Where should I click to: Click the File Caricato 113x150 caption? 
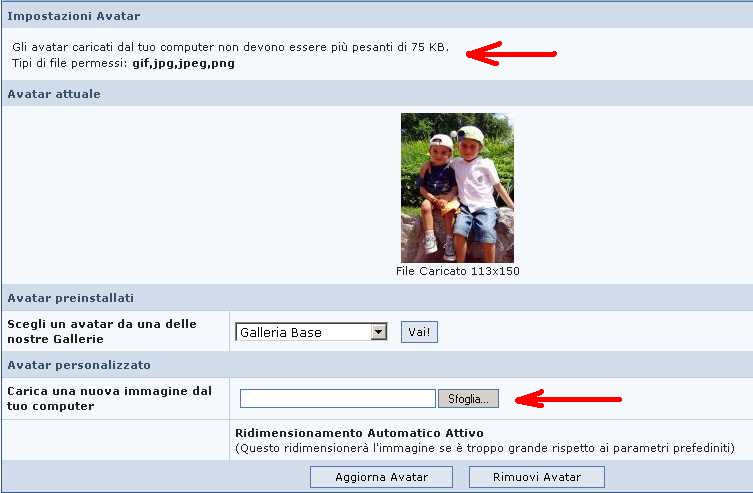[x=457, y=271]
